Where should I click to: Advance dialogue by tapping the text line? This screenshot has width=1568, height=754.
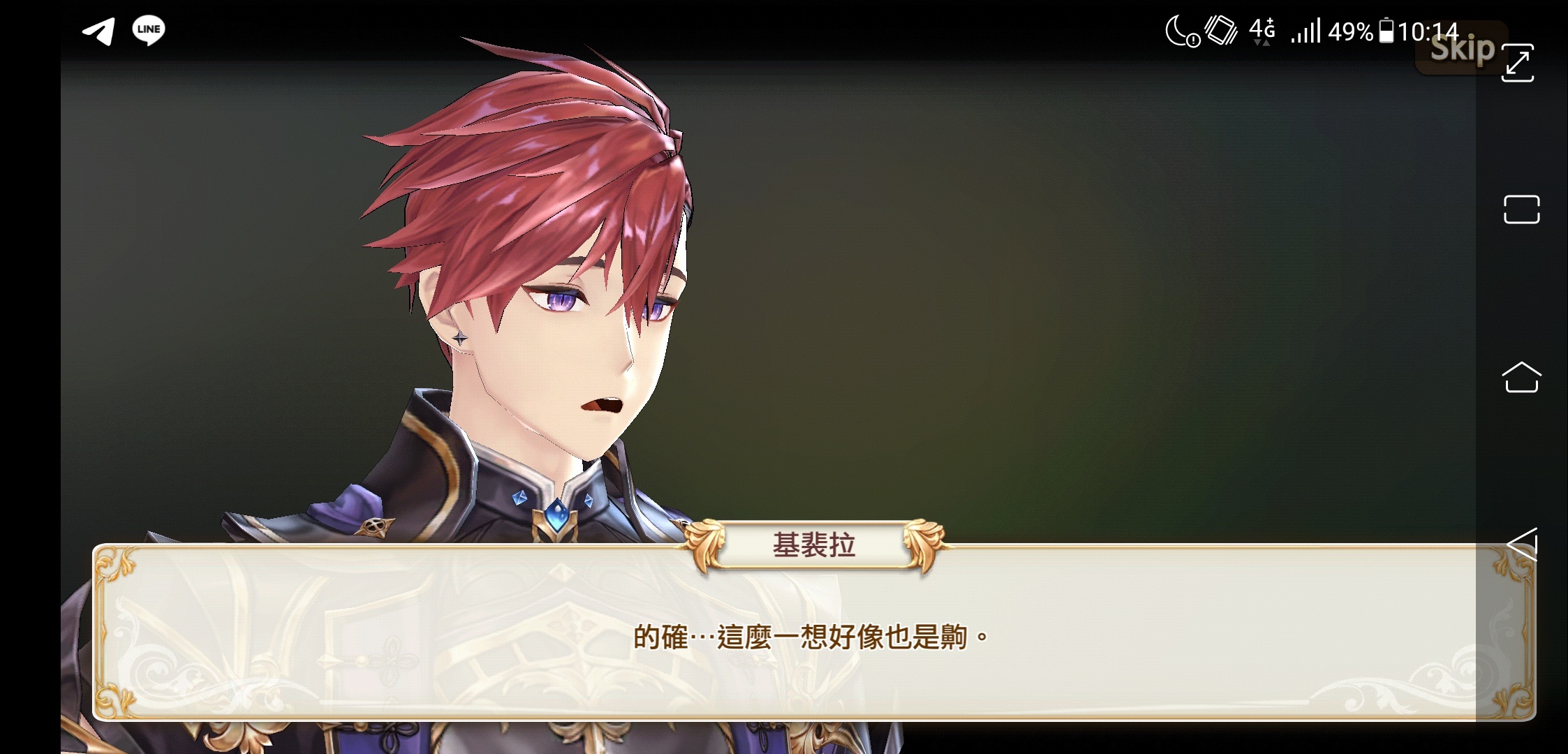[x=811, y=637]
